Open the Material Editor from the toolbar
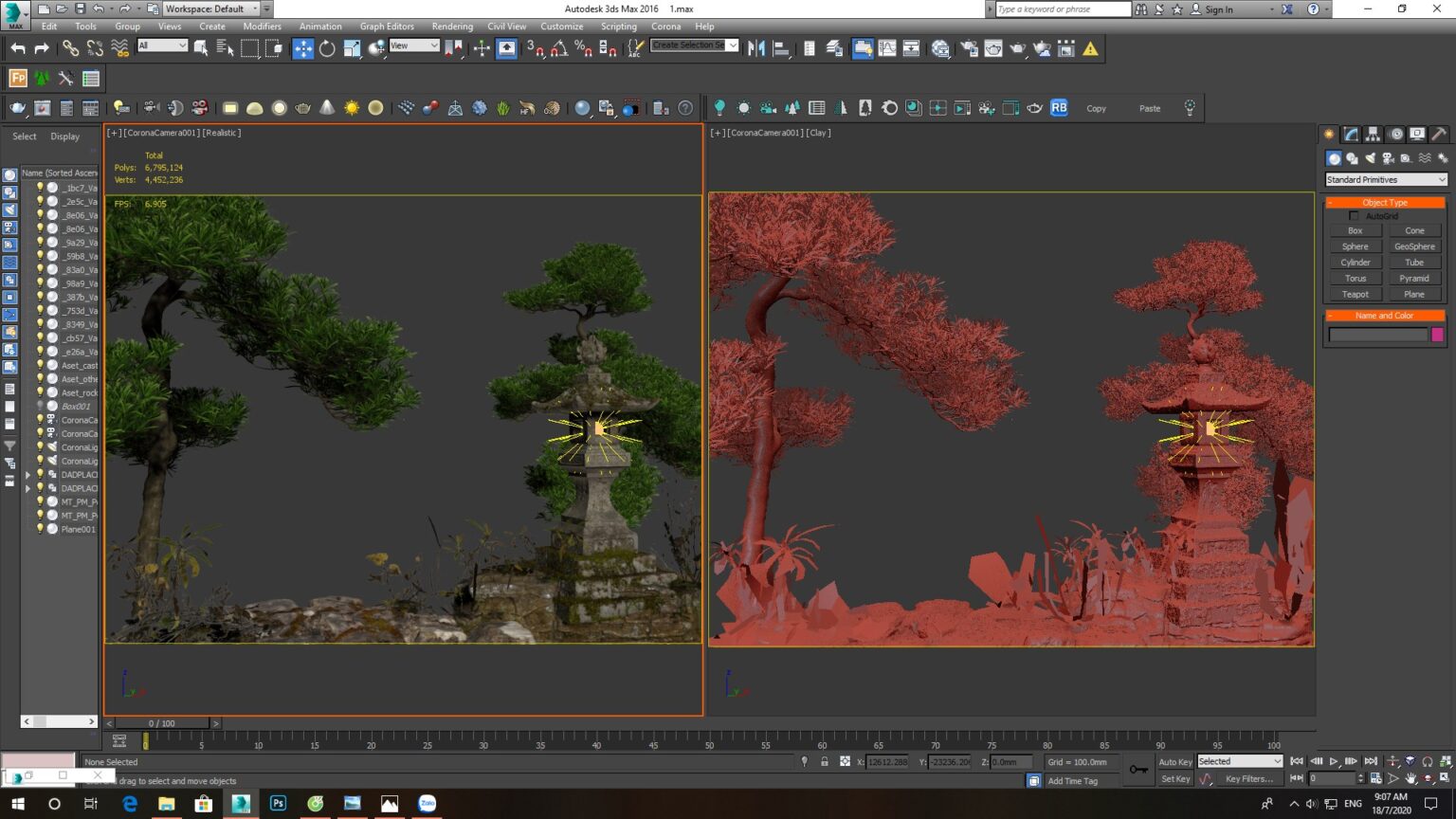Viewport: 1456px width, 819px height. 940,48
